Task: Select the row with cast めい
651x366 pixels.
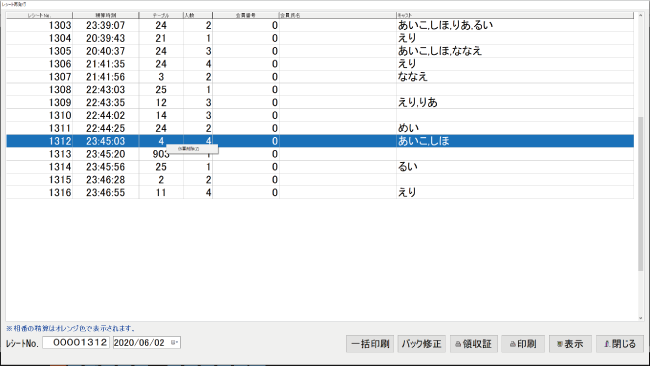Action: coord(320,128)
